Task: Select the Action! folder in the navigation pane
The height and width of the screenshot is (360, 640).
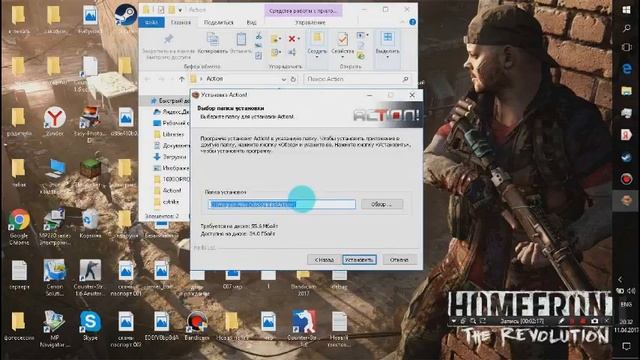Action: click(167, 191)
